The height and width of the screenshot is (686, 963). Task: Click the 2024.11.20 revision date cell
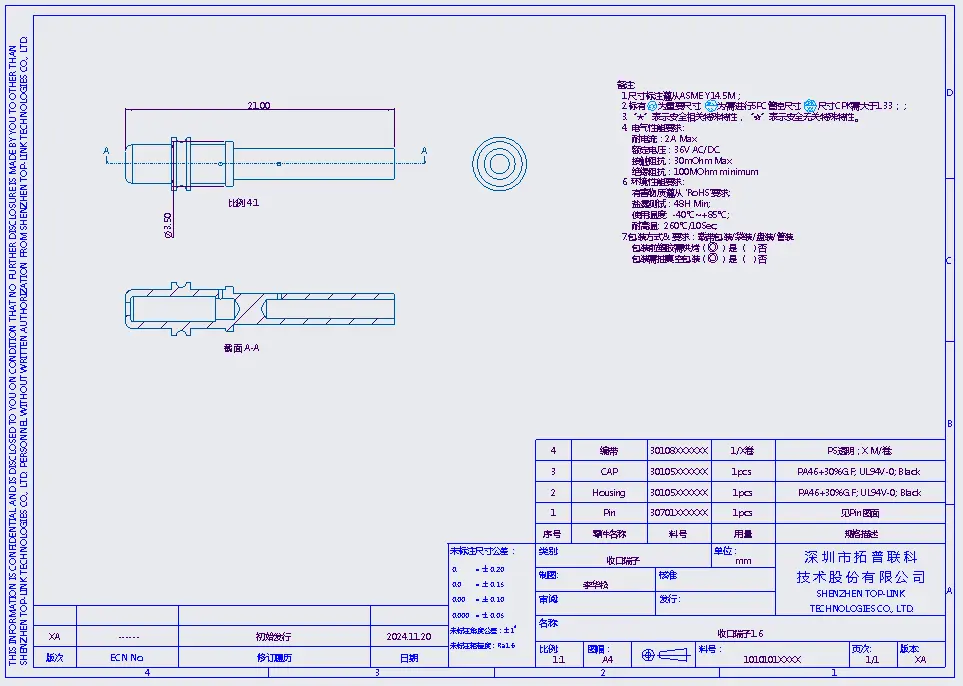point(408,636)
